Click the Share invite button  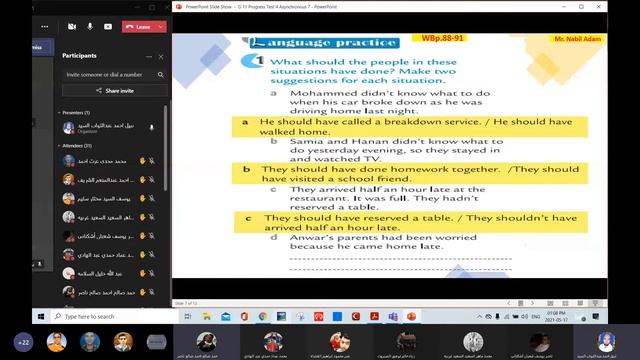click(115, 91)
